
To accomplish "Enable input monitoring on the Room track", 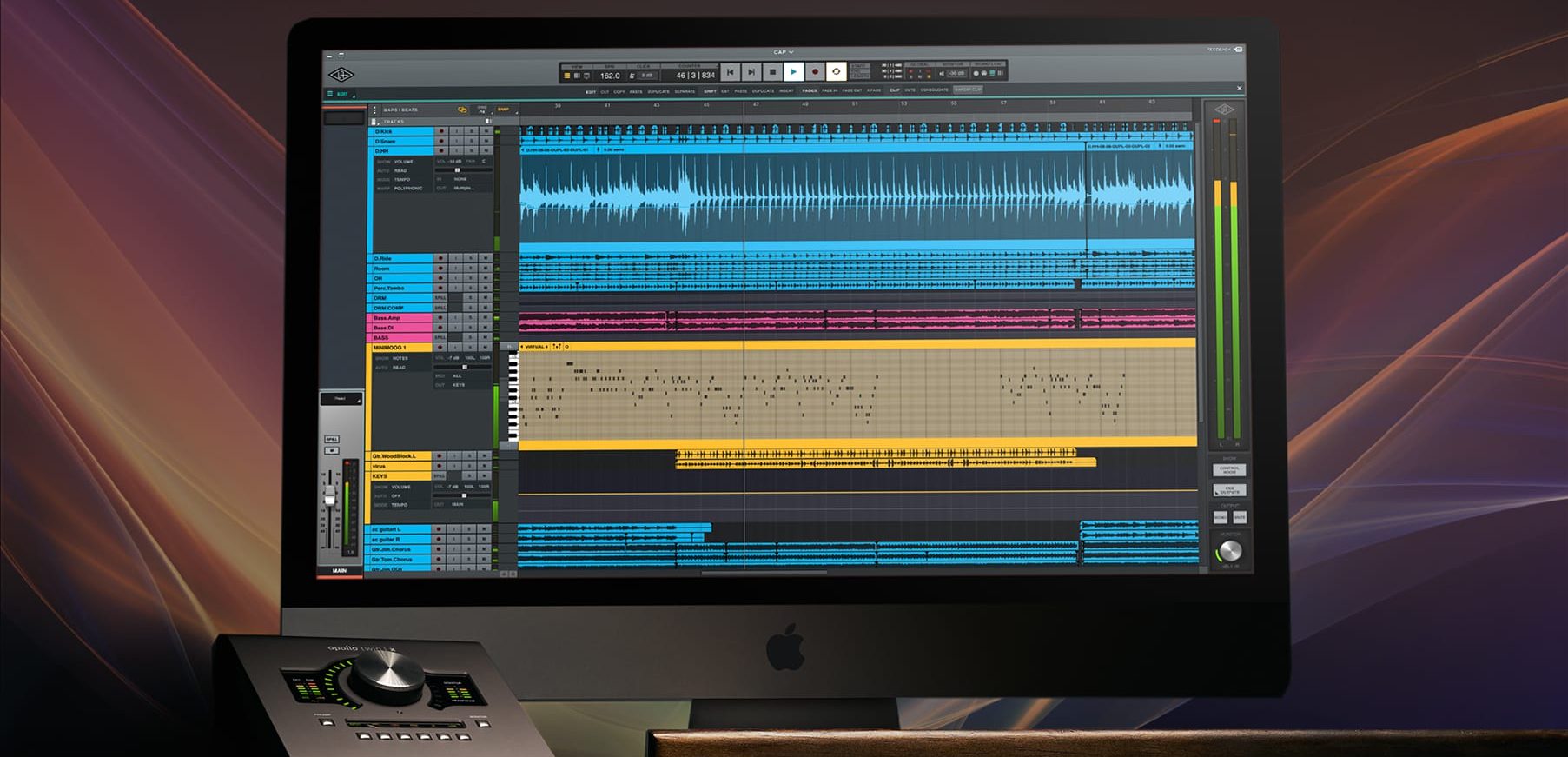I will 456,269.
